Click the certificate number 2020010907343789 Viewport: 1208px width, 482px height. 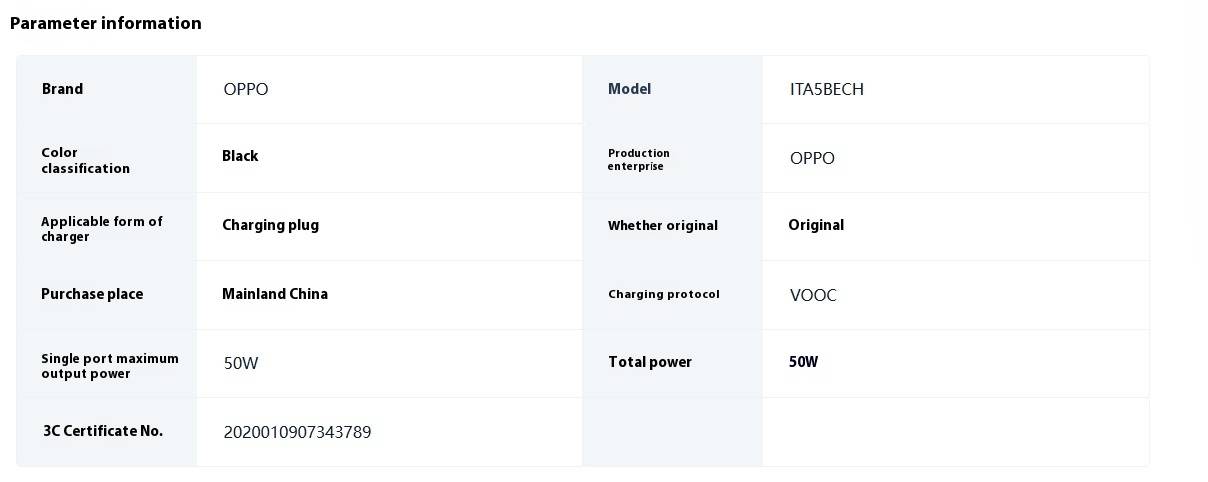tap(297, 432)
